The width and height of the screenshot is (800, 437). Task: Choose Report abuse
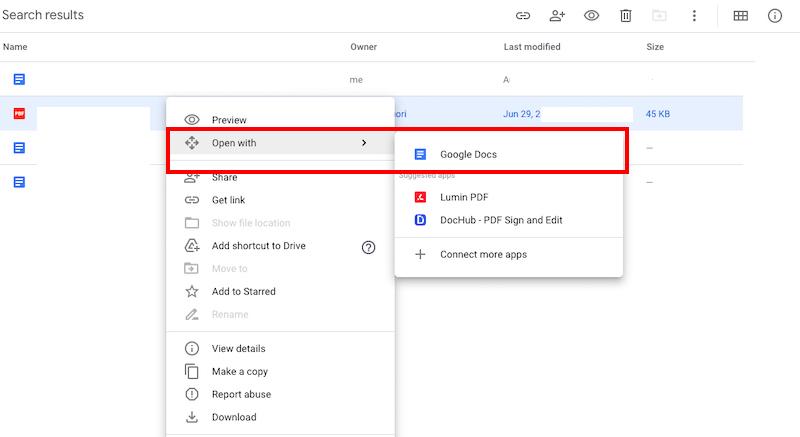click(281, 394)
